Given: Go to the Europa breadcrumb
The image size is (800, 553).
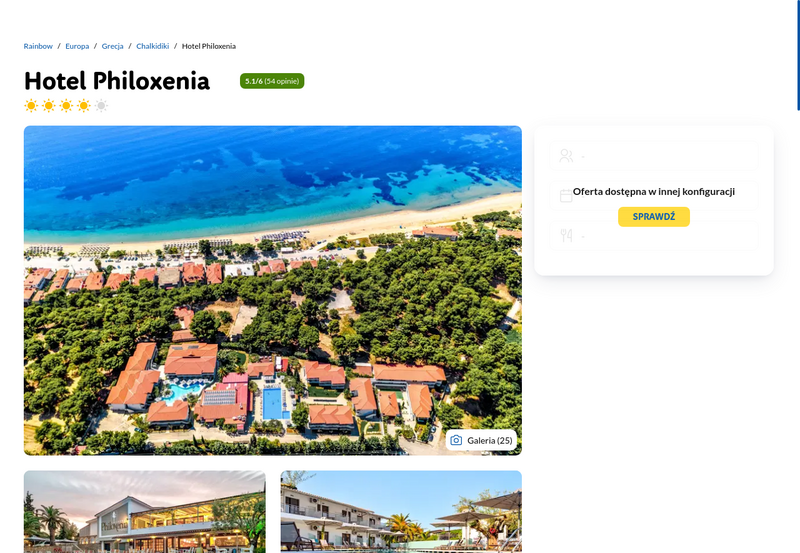Looking at the screenshot, I should pyautogui.click(x=77, y=46).
